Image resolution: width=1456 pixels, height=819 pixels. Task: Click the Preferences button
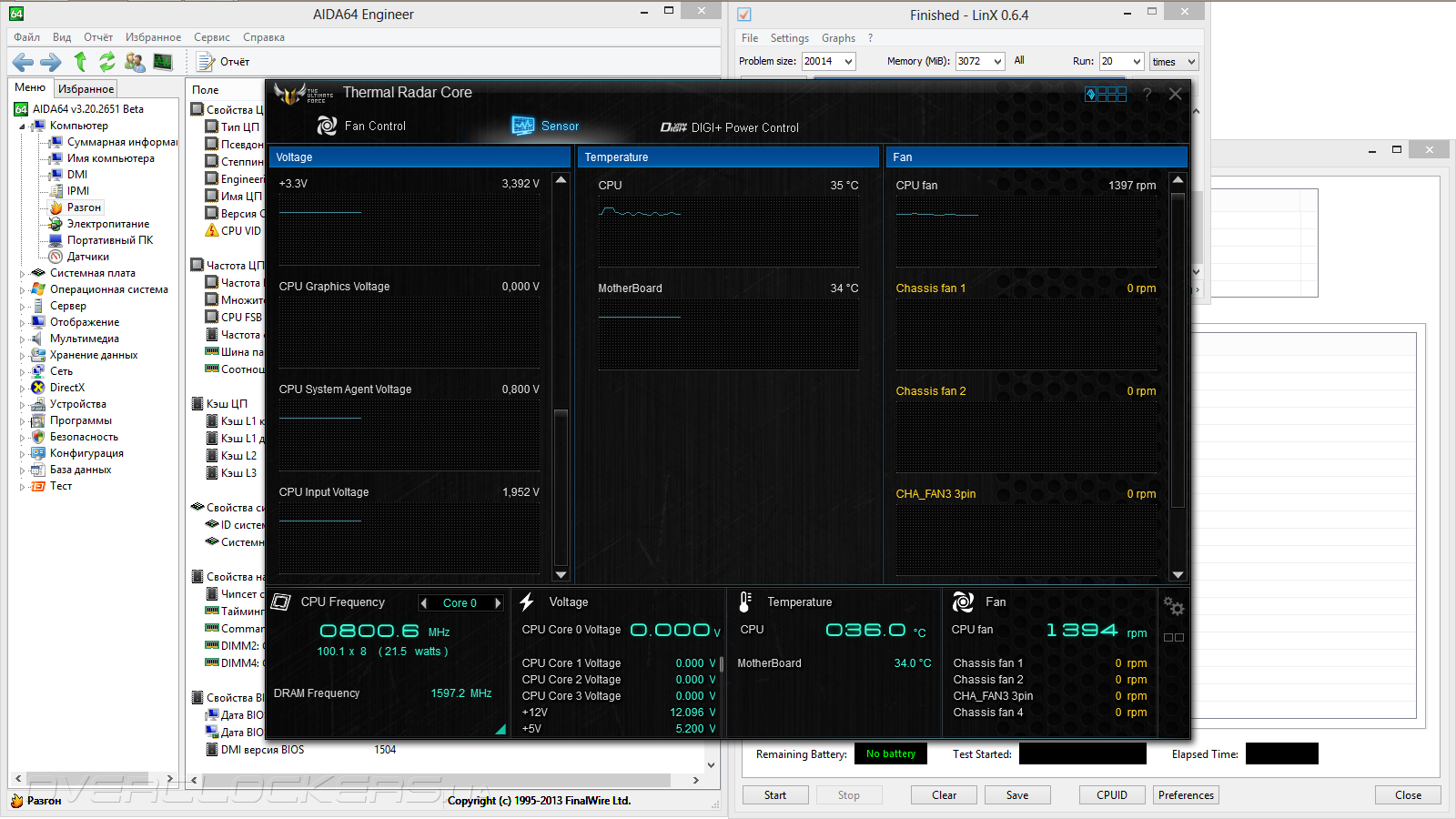(1185, 795)
